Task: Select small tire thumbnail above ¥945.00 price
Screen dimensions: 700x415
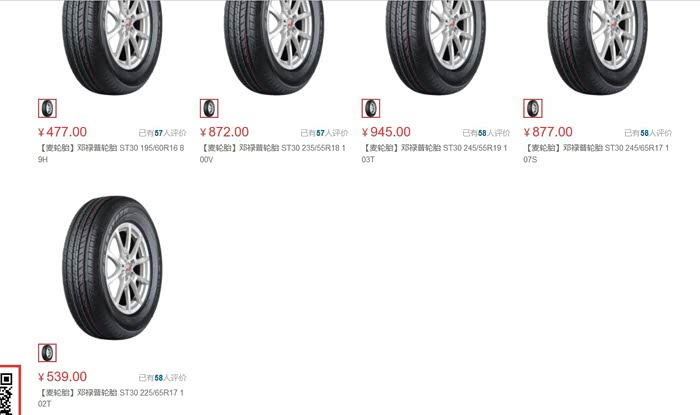Action: (x=371, y=108)
